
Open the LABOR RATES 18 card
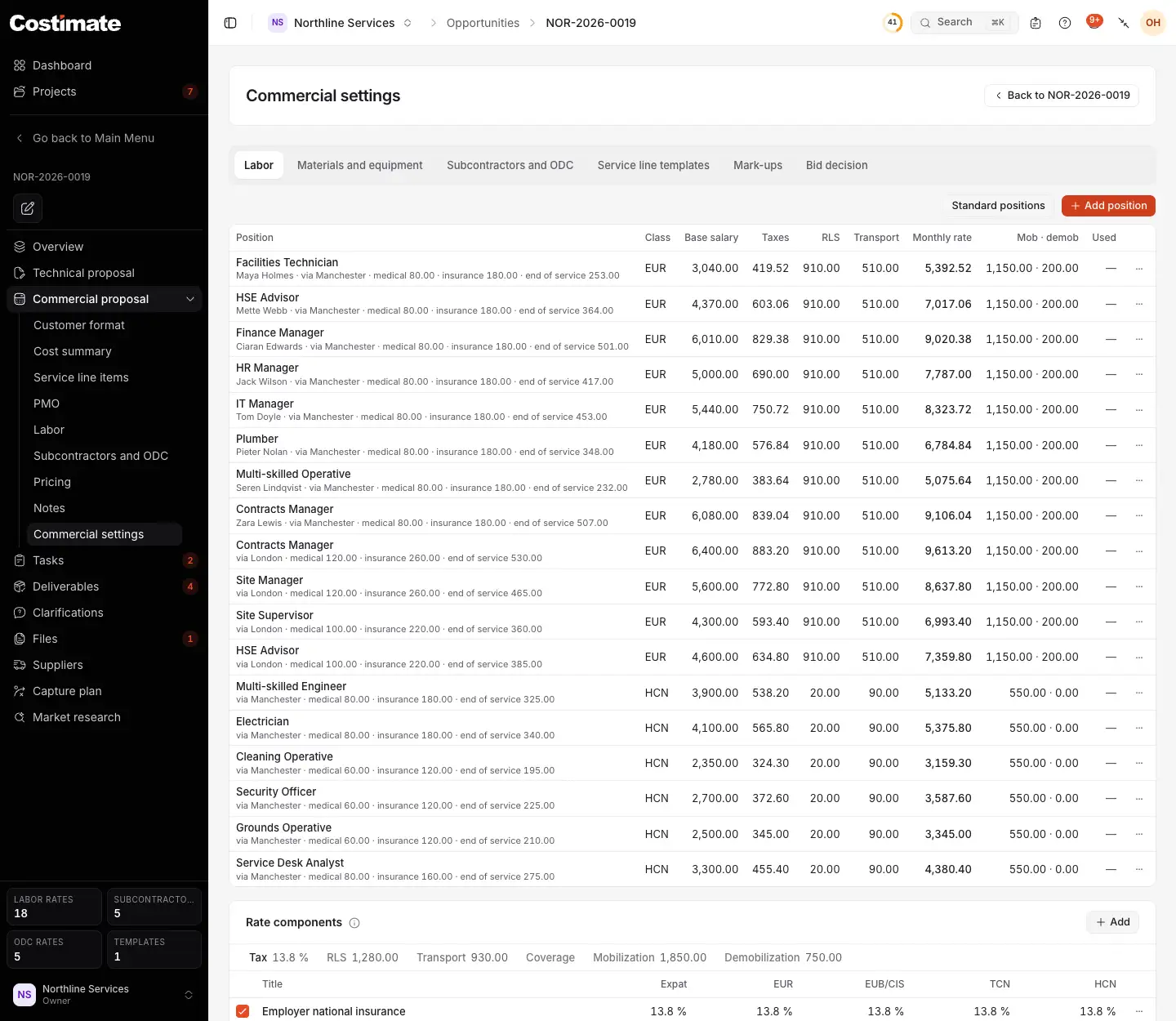tap(54, 907)
